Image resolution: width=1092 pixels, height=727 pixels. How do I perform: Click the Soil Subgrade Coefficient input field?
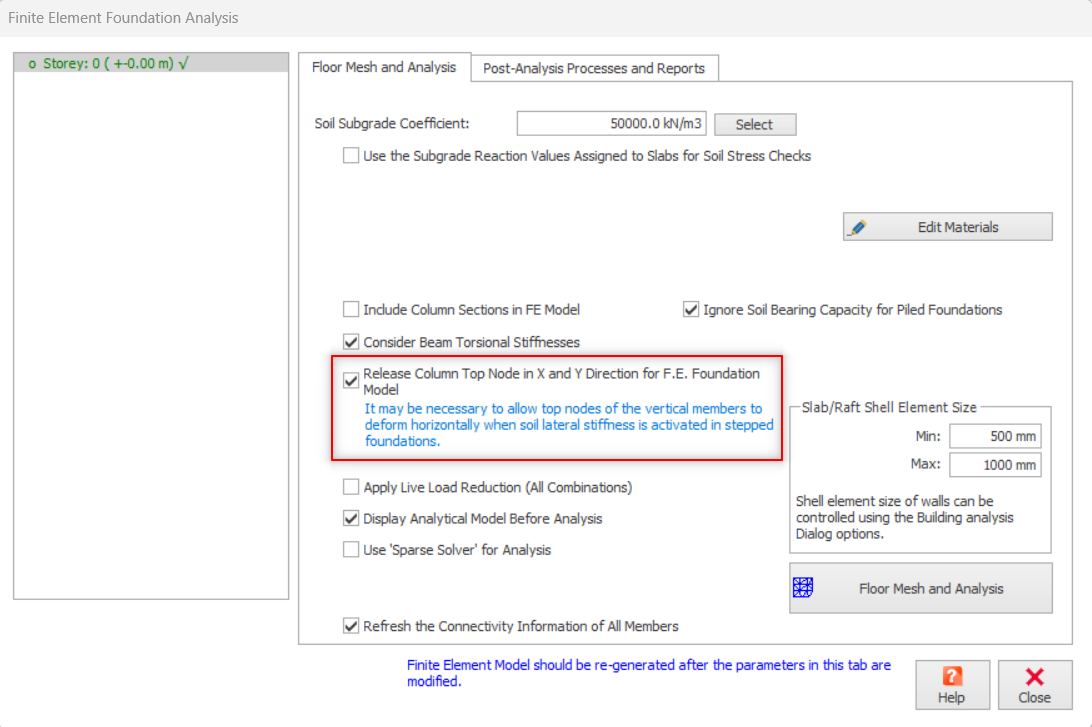[611, 124]
